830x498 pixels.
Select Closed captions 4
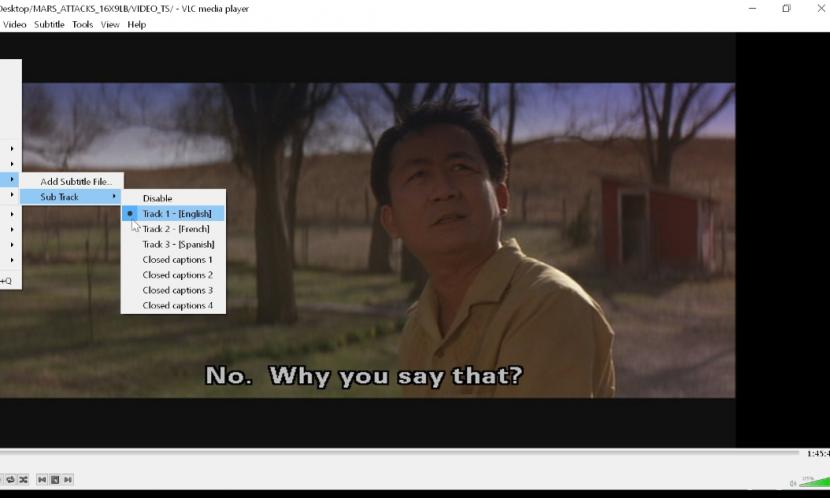click(x=174, y=305)
